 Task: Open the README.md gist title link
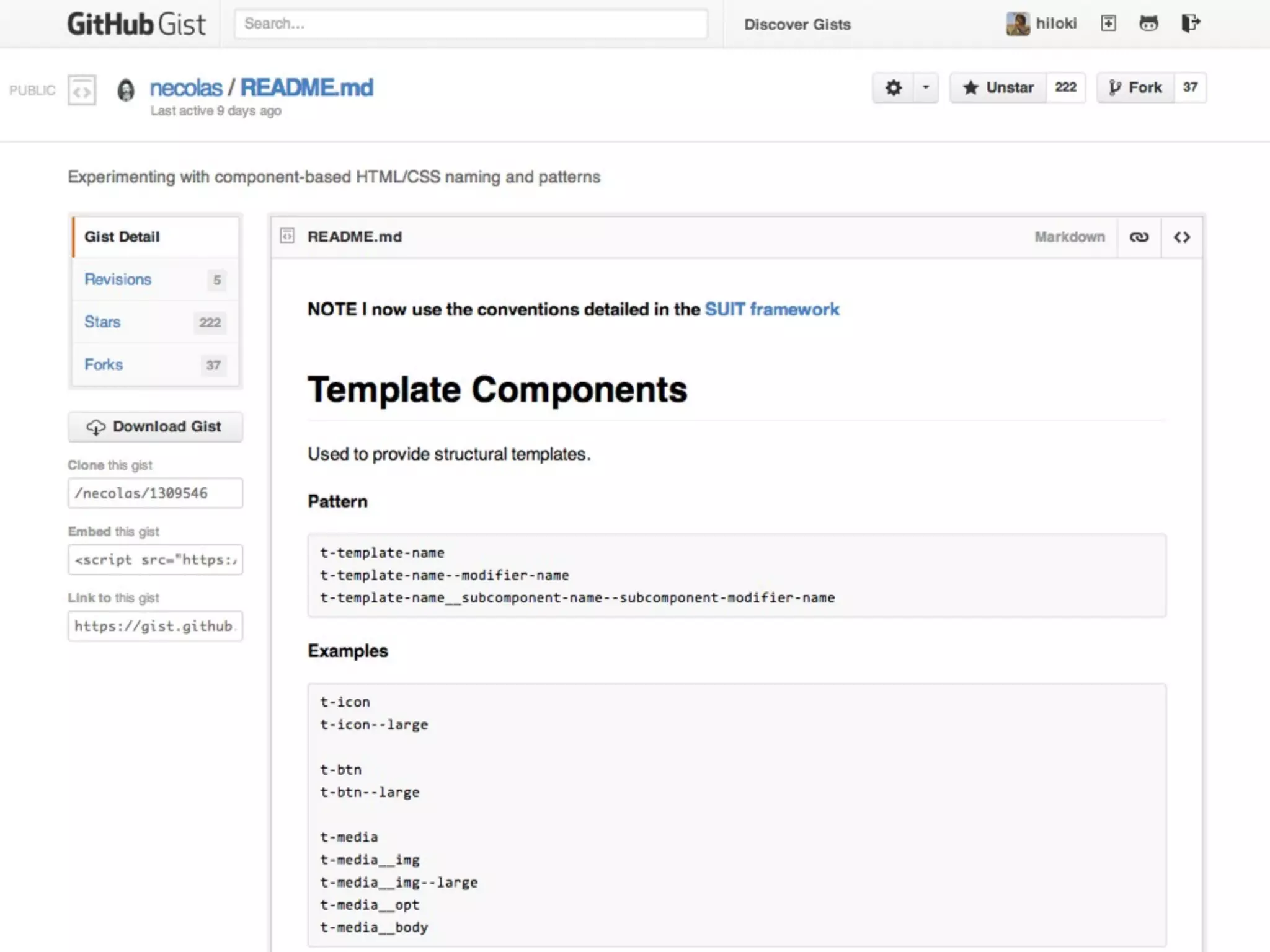307,88
